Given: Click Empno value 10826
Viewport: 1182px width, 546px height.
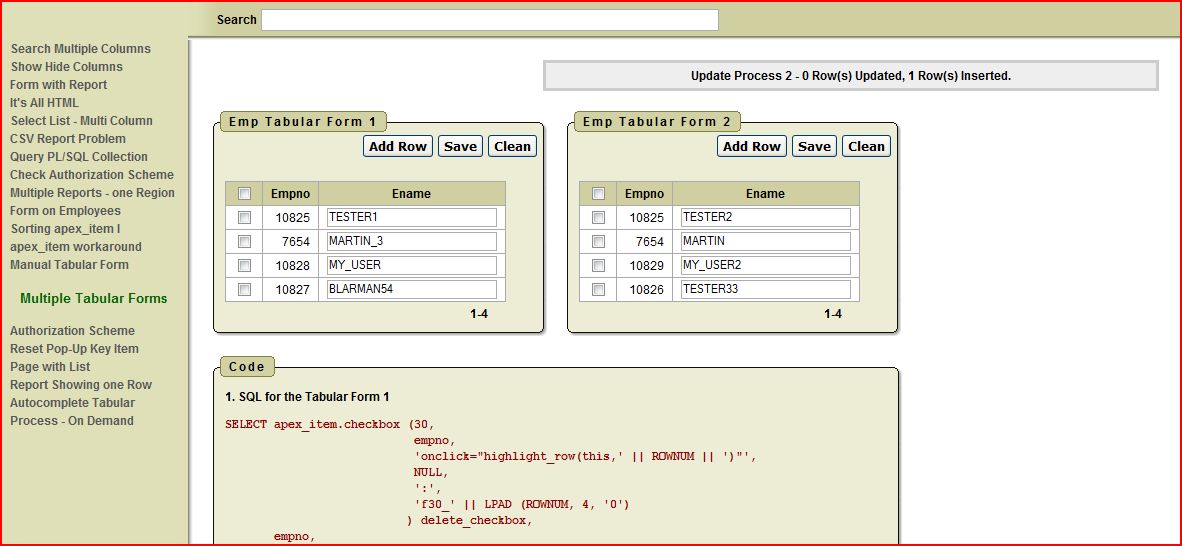Looking at the screenshot, I should (646, 290).
